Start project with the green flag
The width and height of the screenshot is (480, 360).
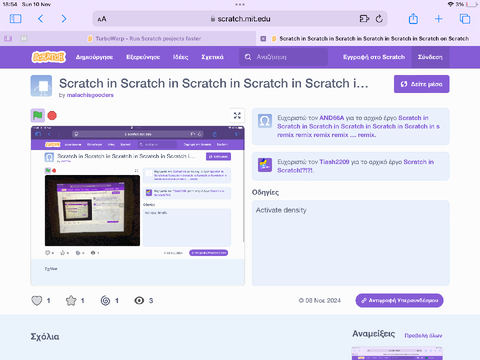[x=38, y=116]
